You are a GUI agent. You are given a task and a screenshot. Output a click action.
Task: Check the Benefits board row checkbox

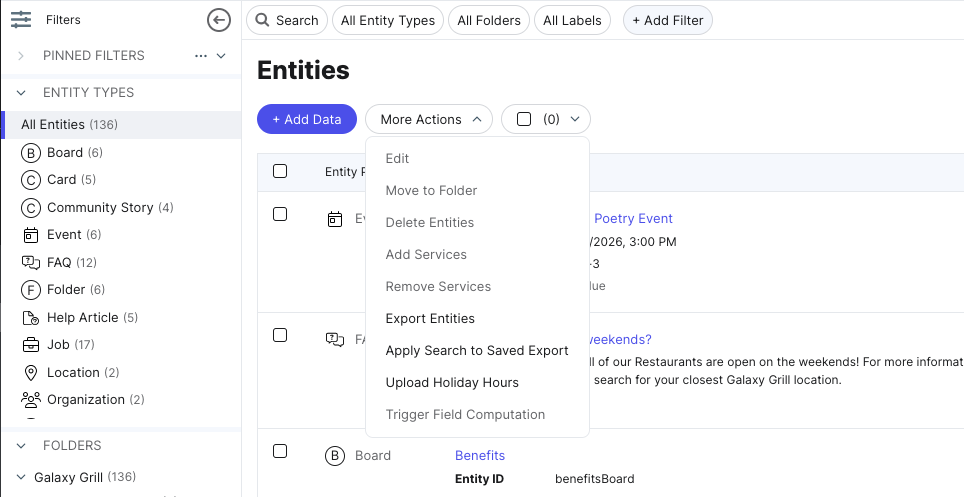280,451
